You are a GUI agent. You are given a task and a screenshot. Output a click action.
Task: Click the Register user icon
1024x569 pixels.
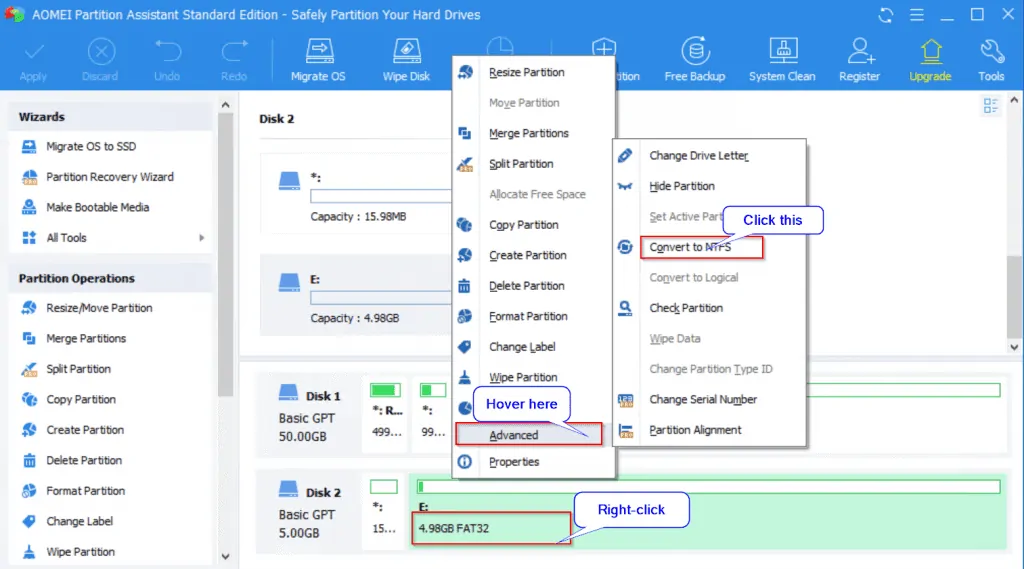[x=858, y=52]
